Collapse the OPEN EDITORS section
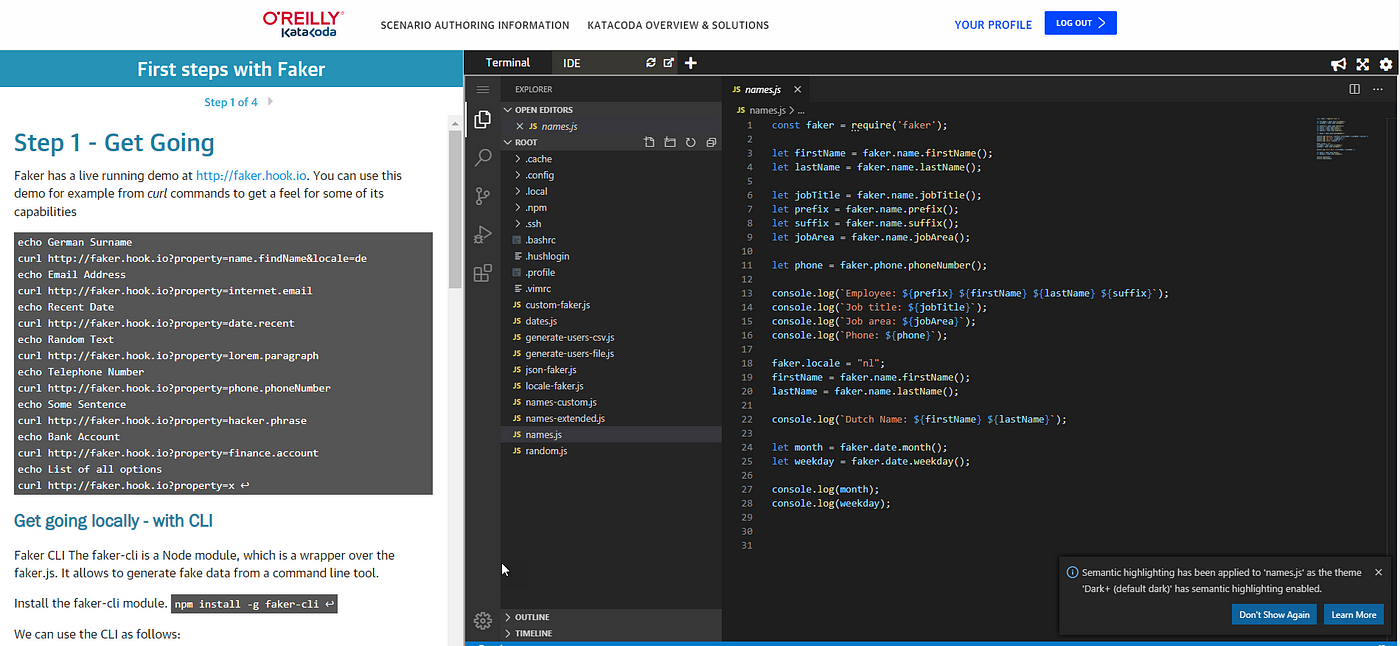This screenshot has height=646, width=1400. point(544,110)
